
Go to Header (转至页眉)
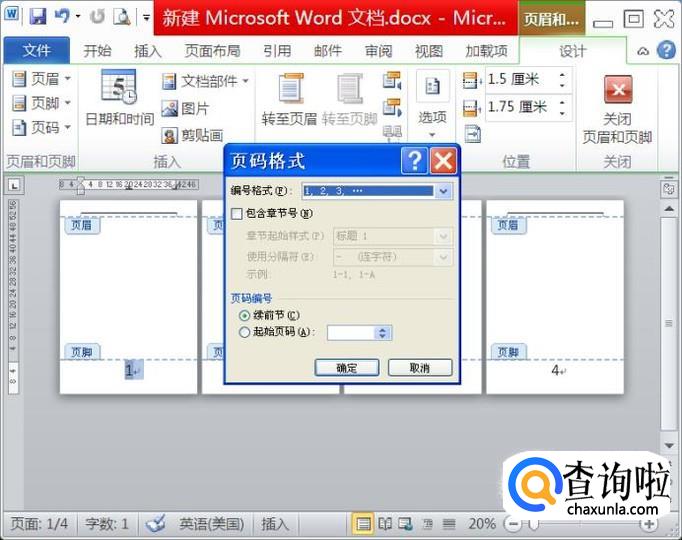pyautogui.click(x=289, y=100)
